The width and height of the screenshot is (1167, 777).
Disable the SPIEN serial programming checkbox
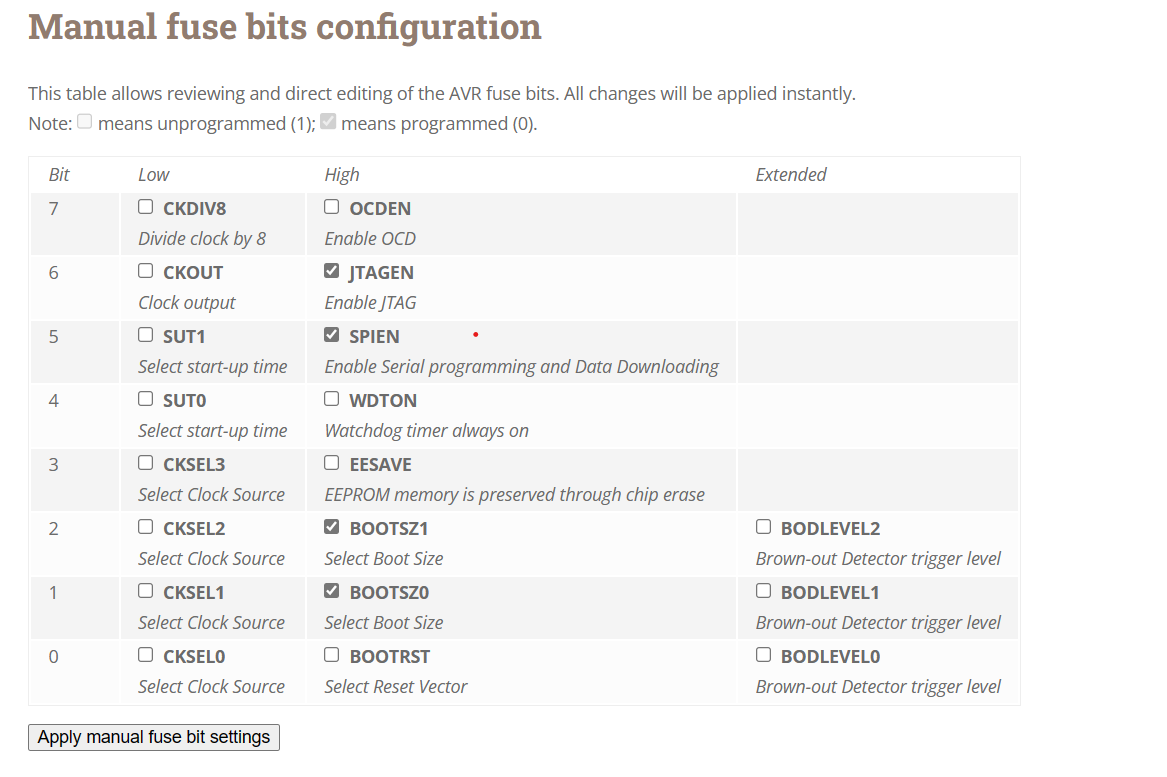point(332,335)
